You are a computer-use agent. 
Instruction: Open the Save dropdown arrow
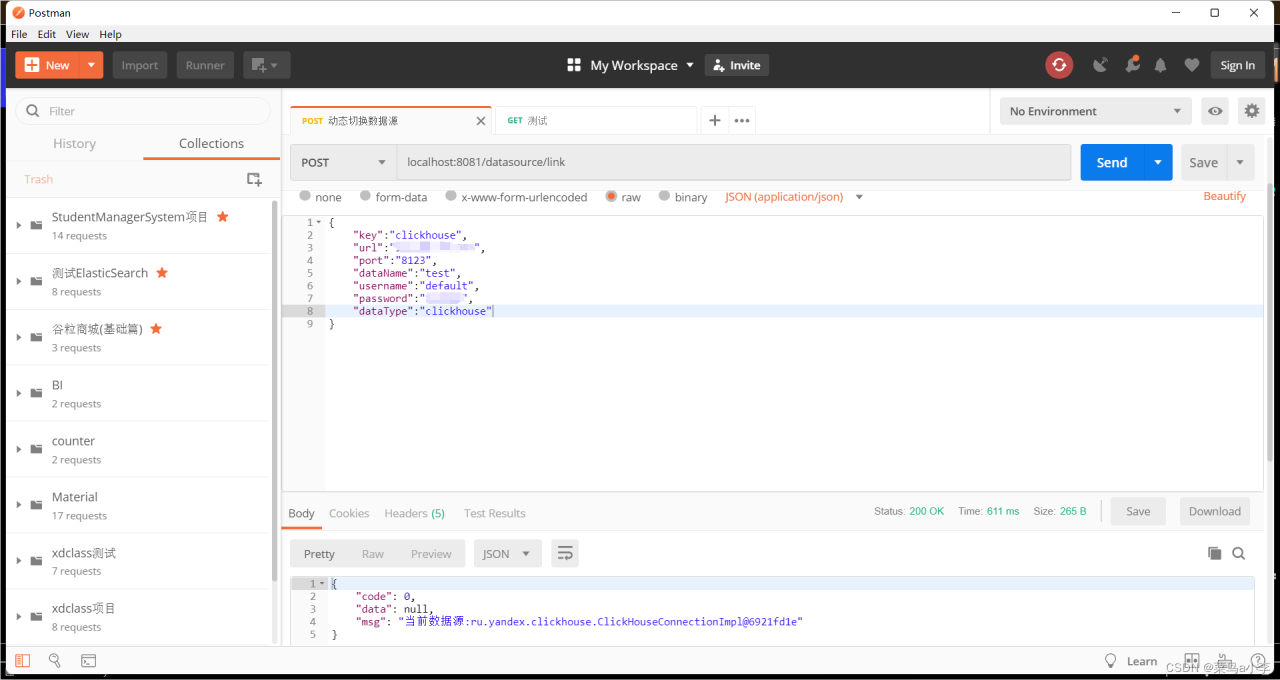click(x=1241, y=162)
